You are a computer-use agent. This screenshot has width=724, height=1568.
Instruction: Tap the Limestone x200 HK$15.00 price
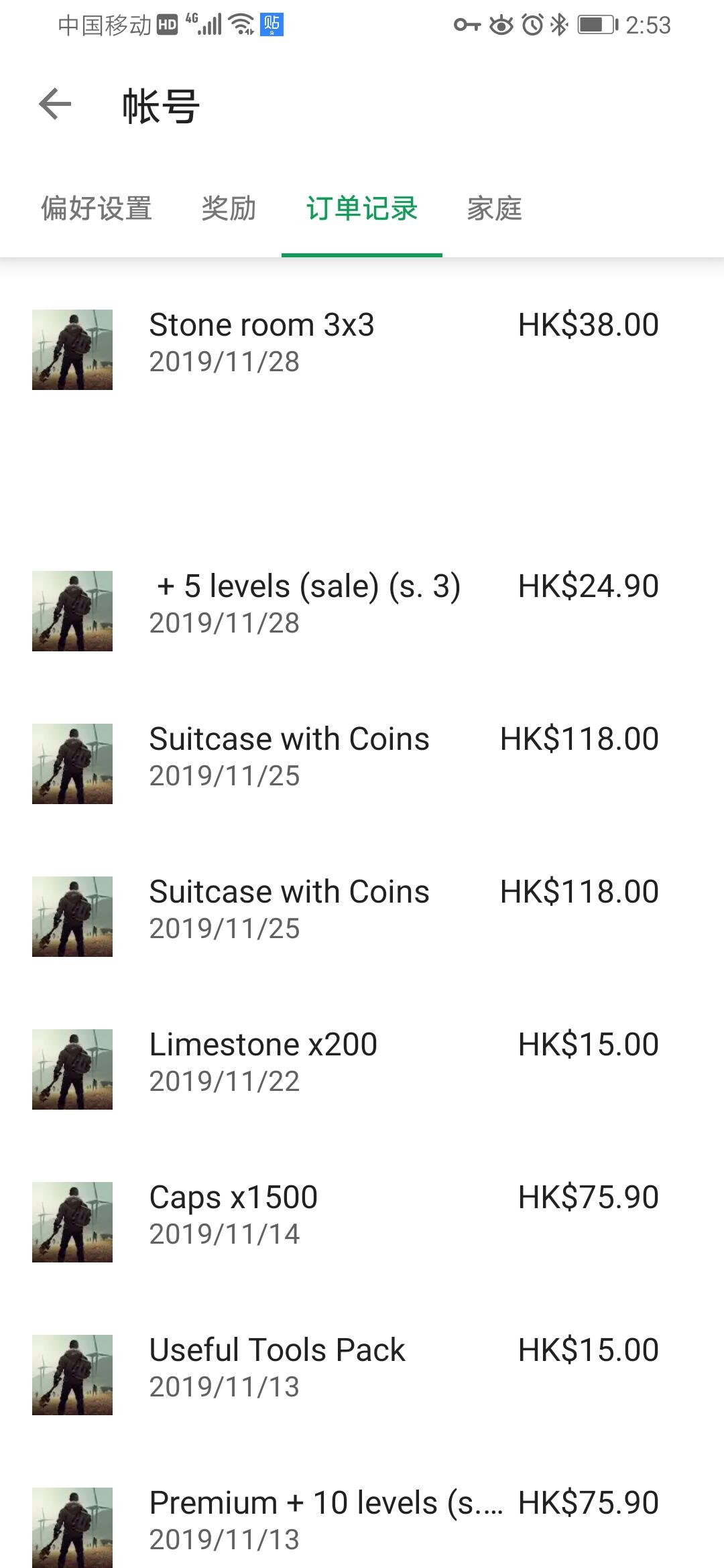[x=589, y=1045]
